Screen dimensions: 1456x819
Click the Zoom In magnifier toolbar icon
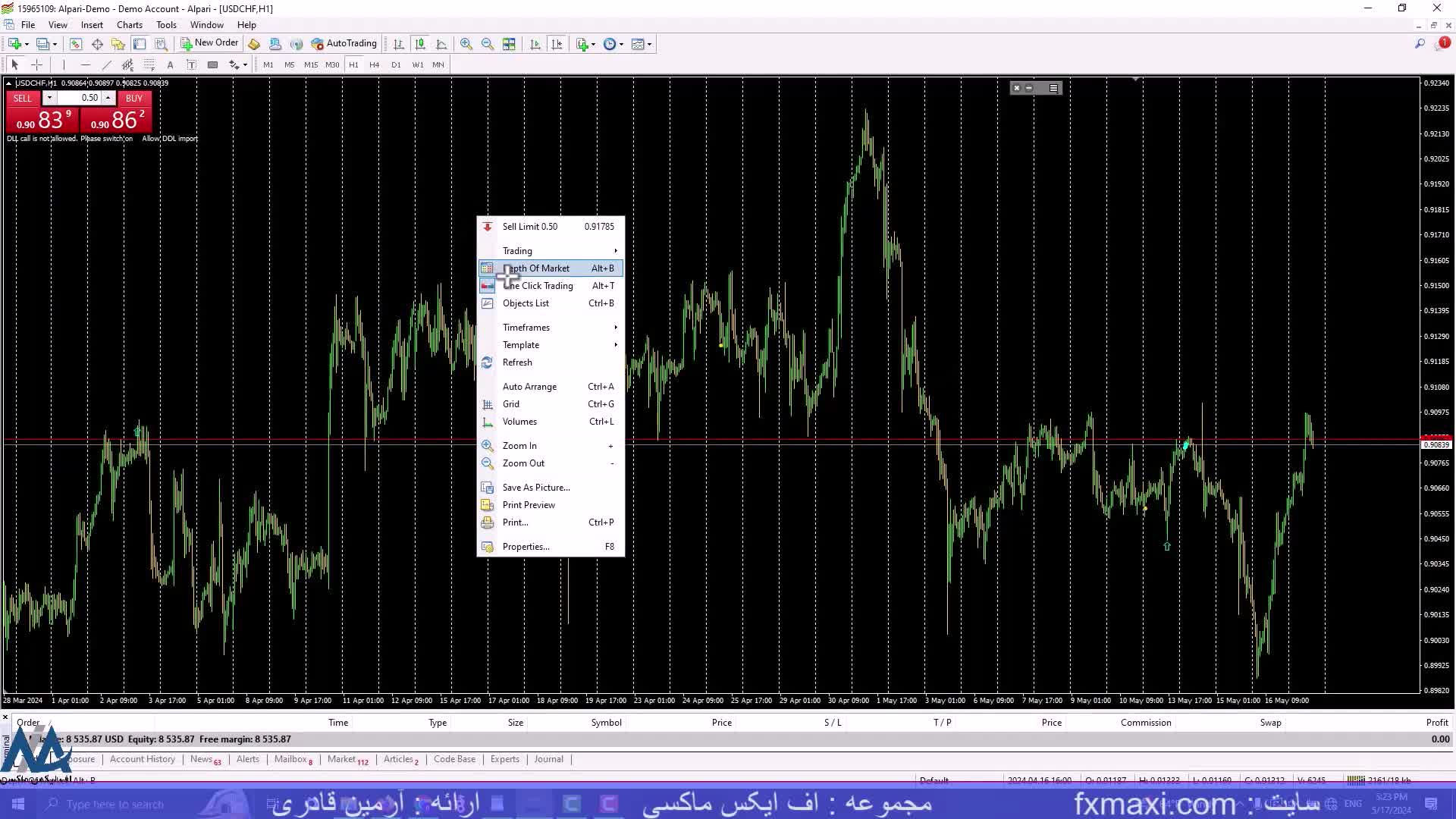(466, 44)
